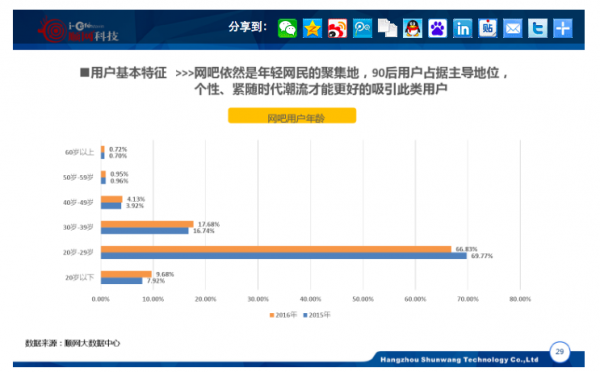This screenshot has width=600, height=372.
Task: Select the 20岁-29岁 blue 69.77% bar
Action: pyautogui.click(x=284, y=256)
